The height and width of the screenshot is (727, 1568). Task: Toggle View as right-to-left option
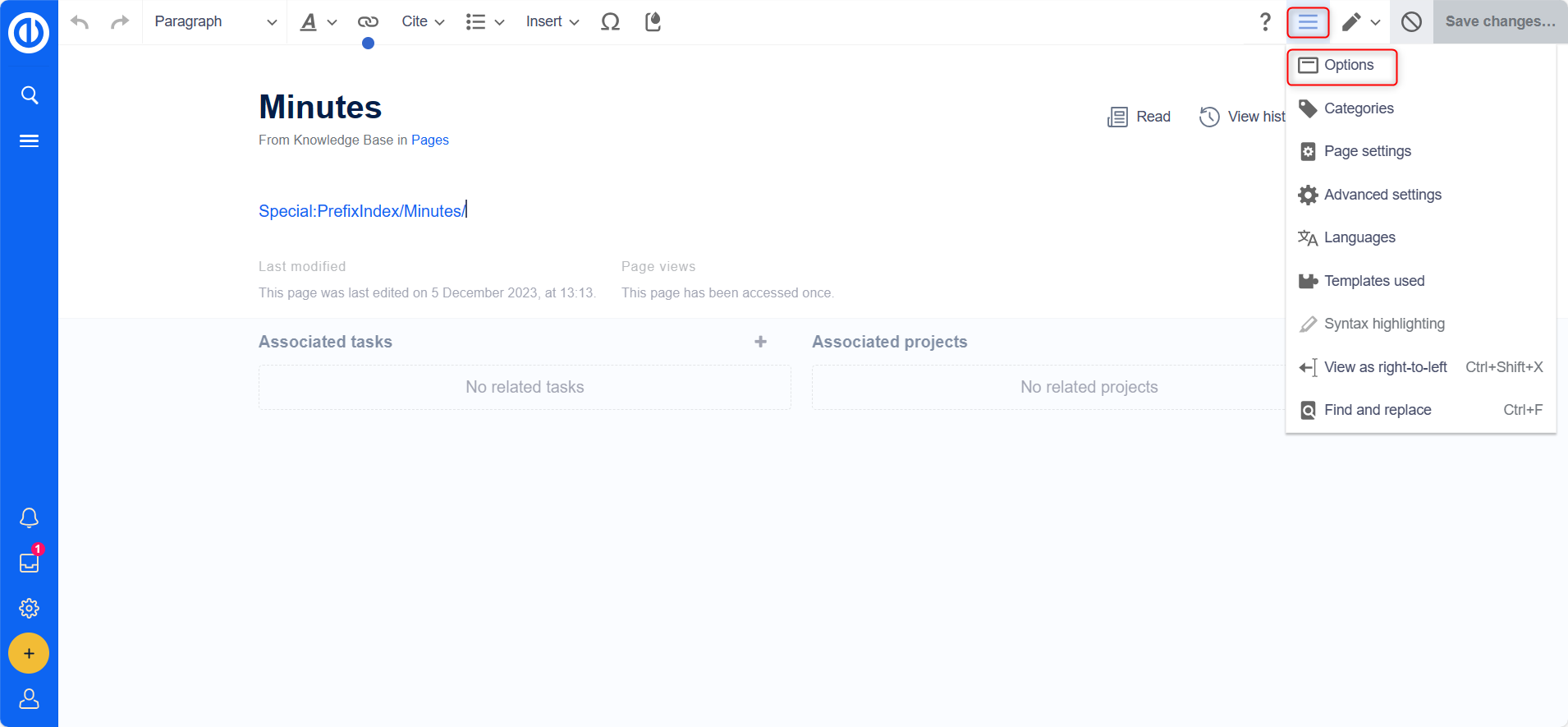click(1385, 367)
